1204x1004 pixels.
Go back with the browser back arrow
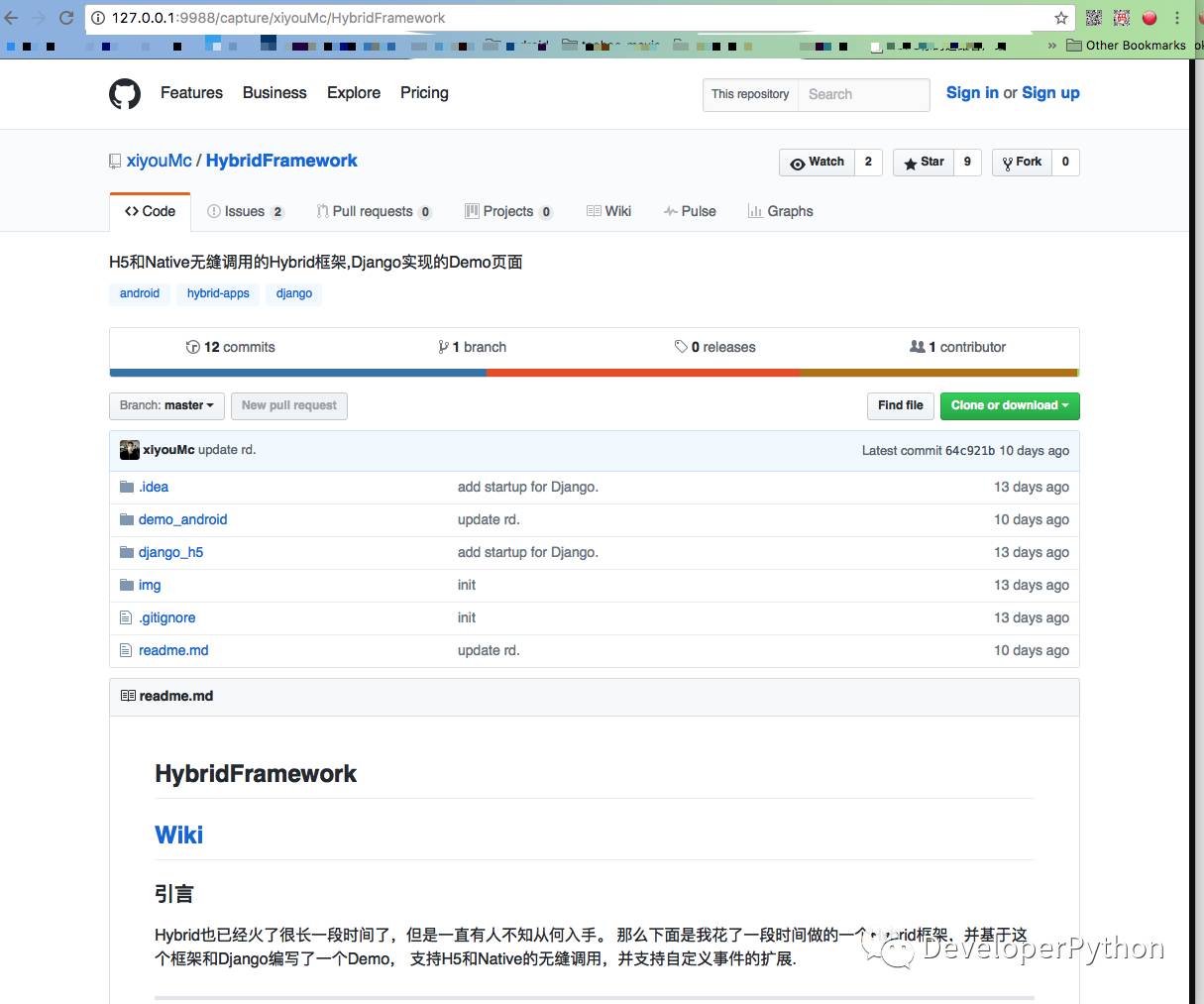(12, 18)
